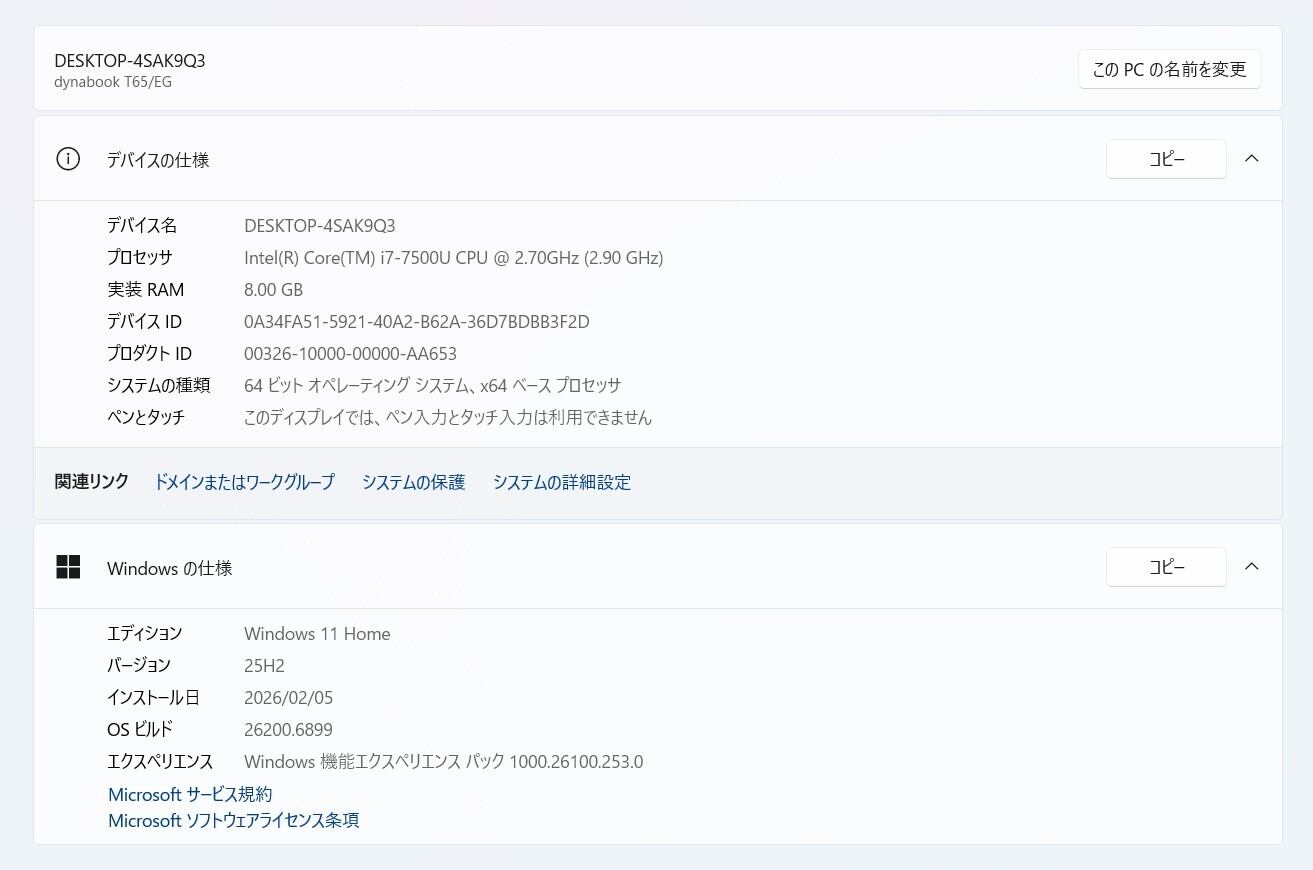Select the プロダクト ID label
Image resolution: width=1313 pixels, height=870 pixels.
click(x=149, y=354)
